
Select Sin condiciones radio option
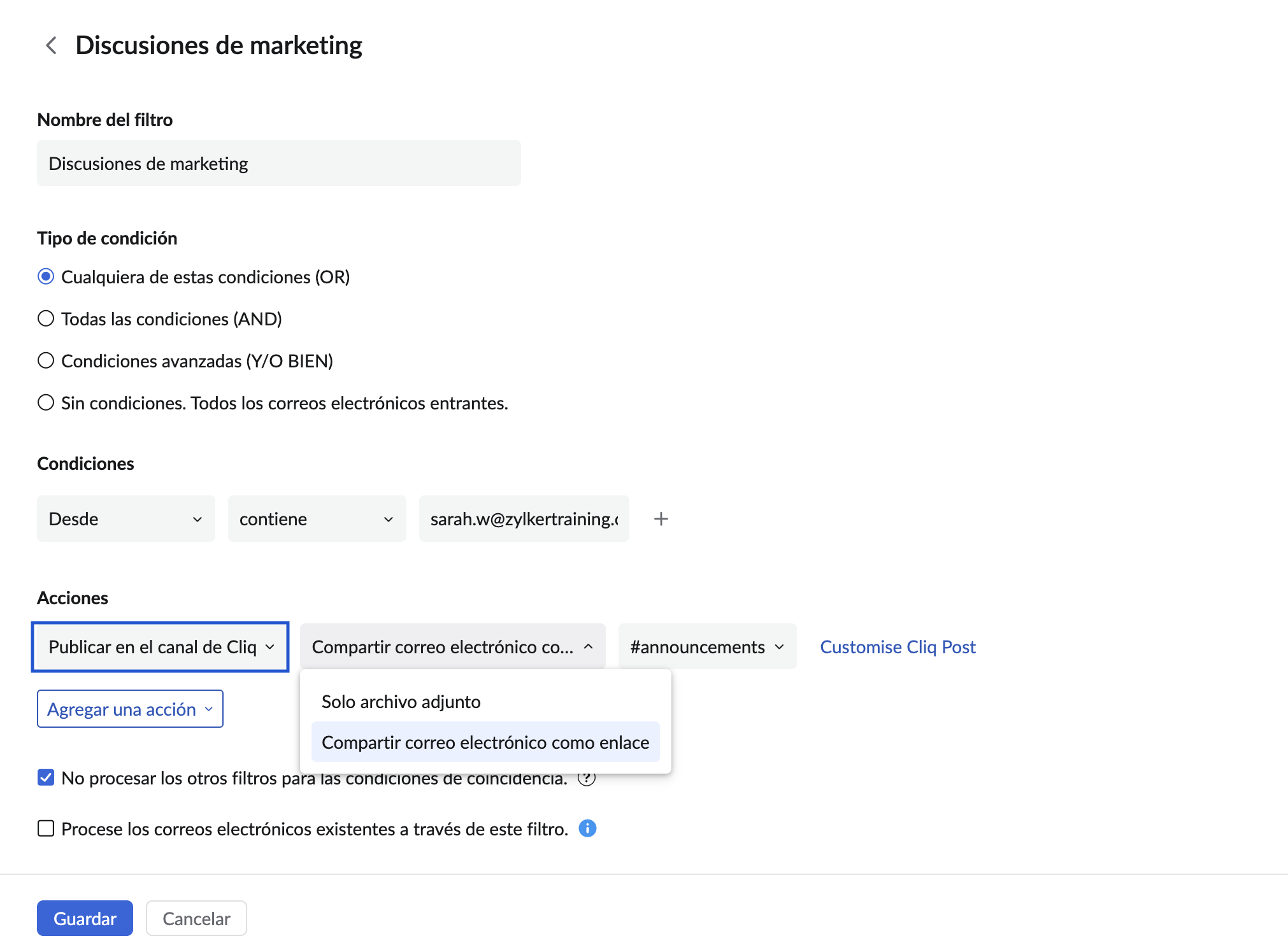(x=46, y=402)
